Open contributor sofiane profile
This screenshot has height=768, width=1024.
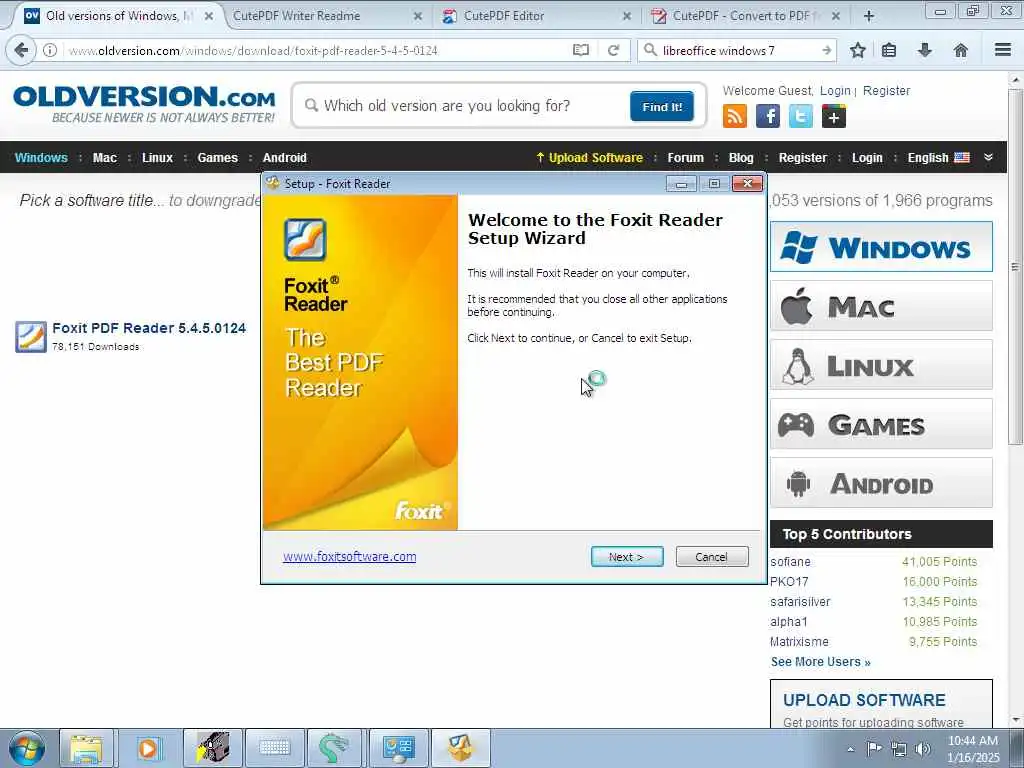pyautogui.click(x=790, y=562)
